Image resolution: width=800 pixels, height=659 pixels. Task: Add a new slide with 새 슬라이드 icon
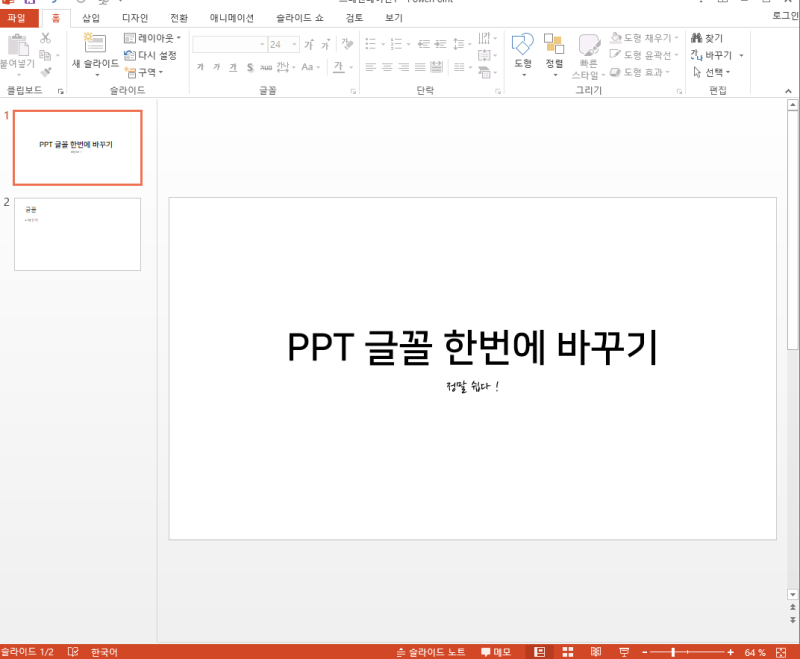(x=95, y=44)
